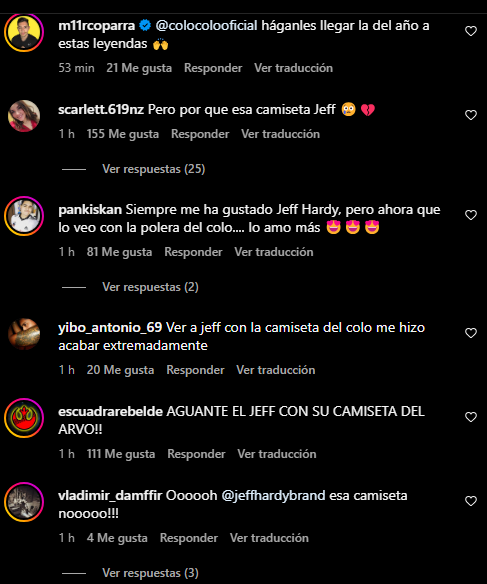Show the 3 replies under vladimir_damffir
Image resolution: width=487 pixels, height=584 pixels.
tap(150, 573)
